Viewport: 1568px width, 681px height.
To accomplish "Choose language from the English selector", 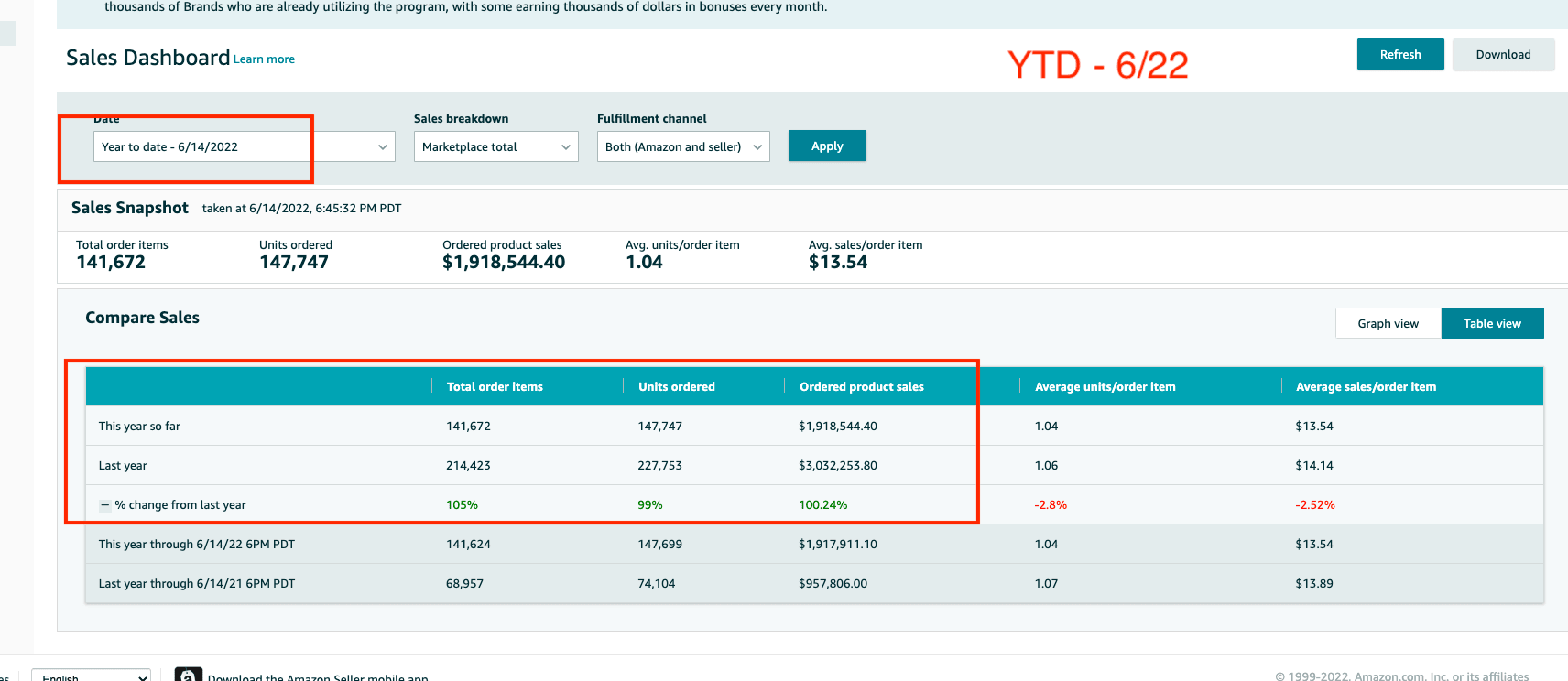I will click(91, 676).
